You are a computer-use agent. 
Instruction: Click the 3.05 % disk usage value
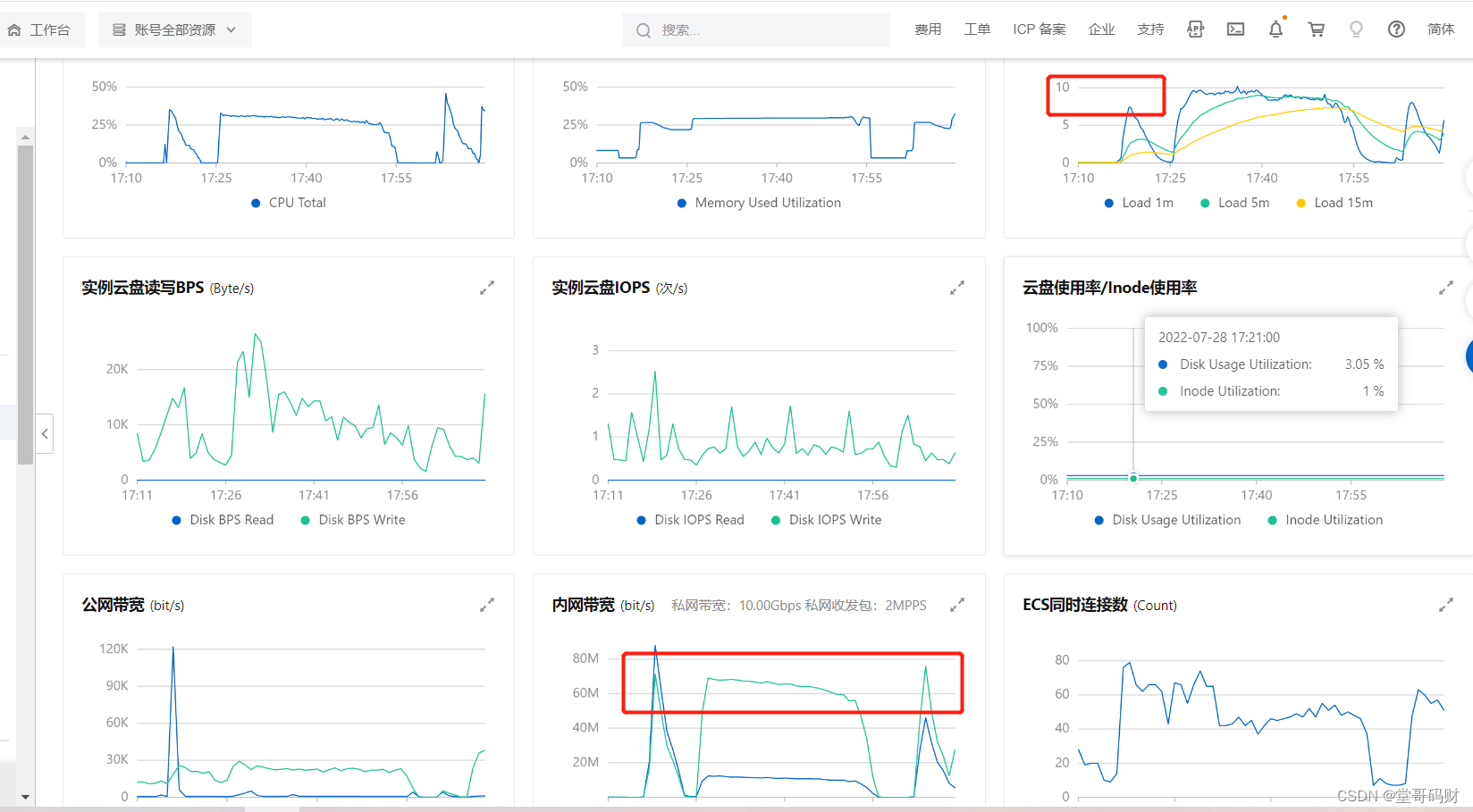click(x=1364, y=364)
